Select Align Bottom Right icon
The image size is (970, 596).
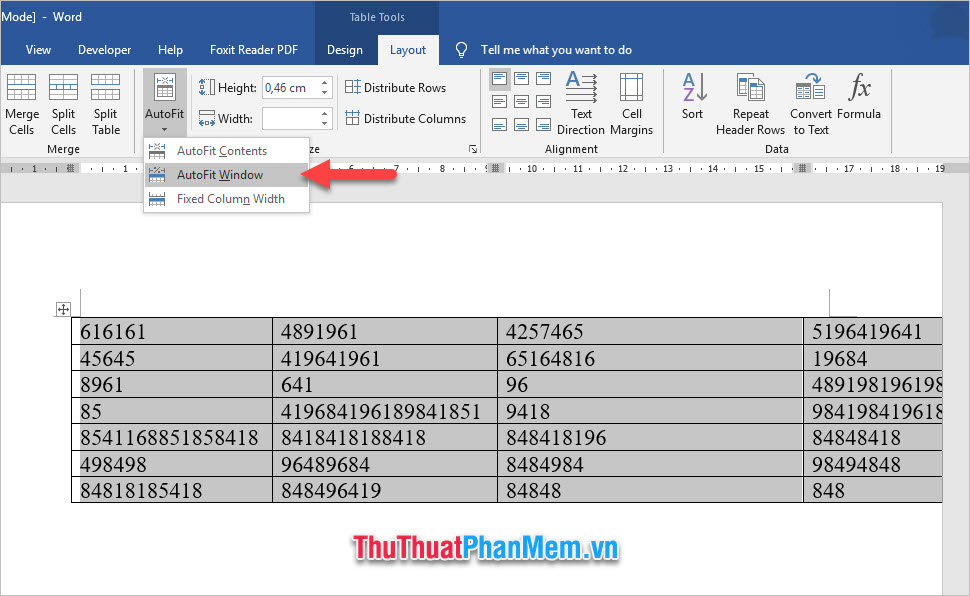tap(543, 124)
